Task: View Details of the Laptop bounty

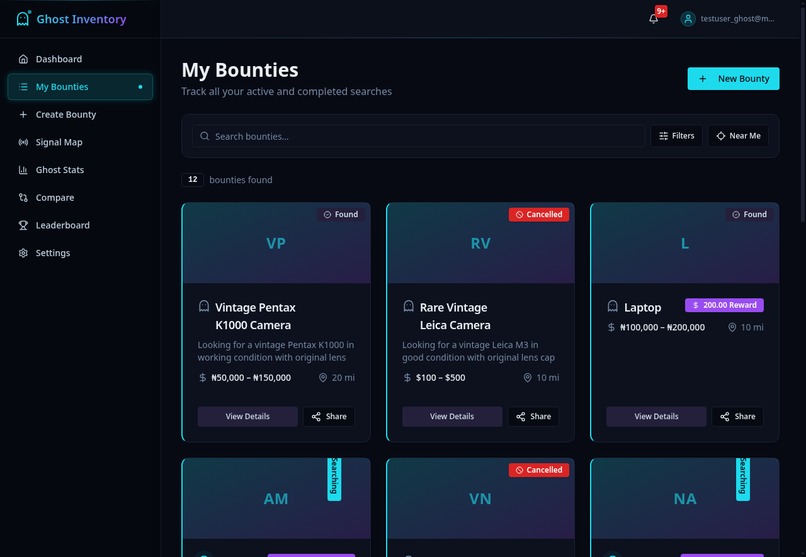Action: click(656, 417)
